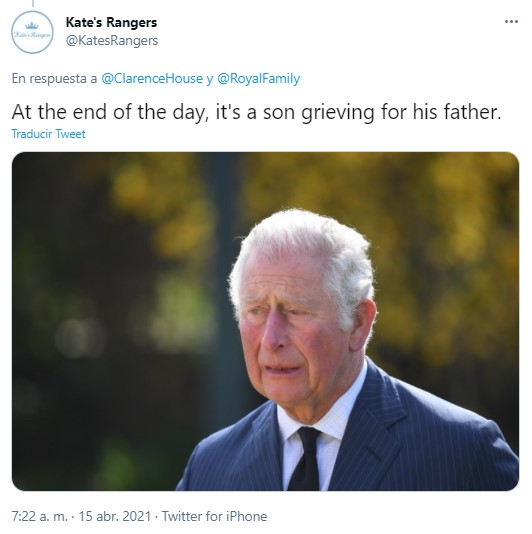Click the crown logo inside the avatar
The image size is (532, 534).
(x=32, y=26)
